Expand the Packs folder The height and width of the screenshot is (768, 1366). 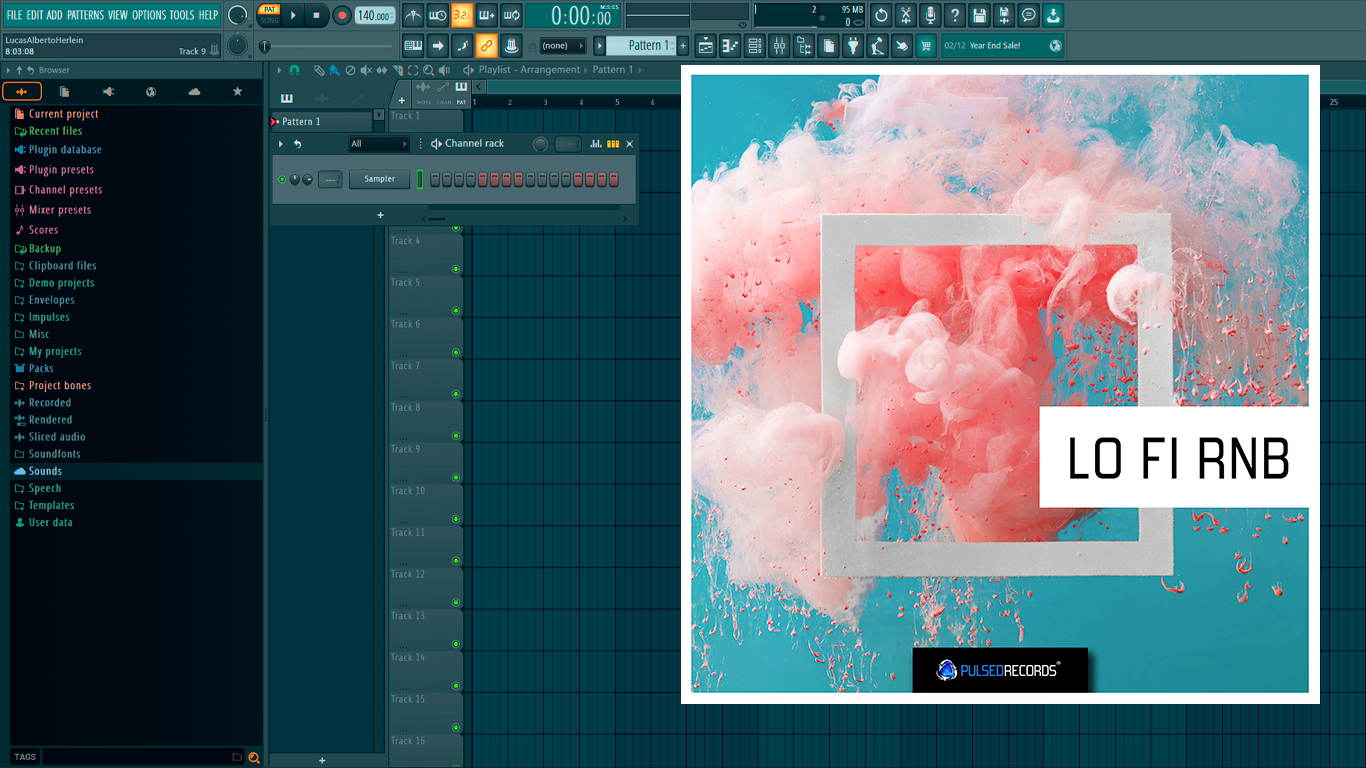click(x=40, y=368)
